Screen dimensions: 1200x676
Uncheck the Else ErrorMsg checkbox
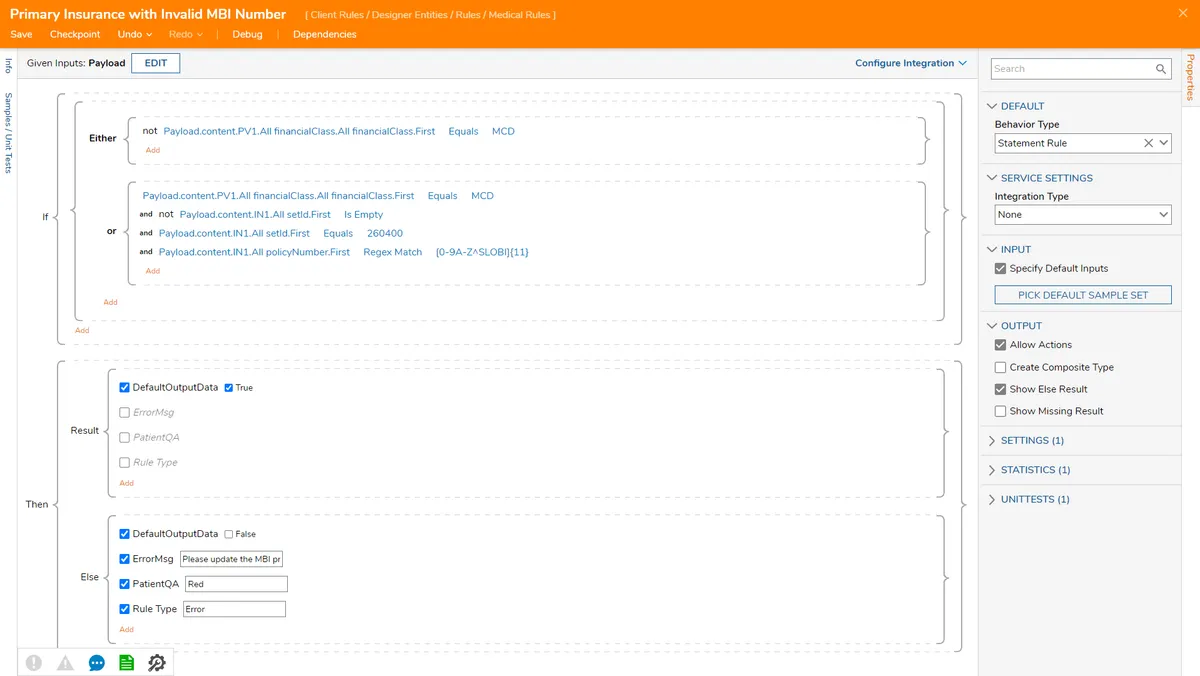[x=124, y=559]
